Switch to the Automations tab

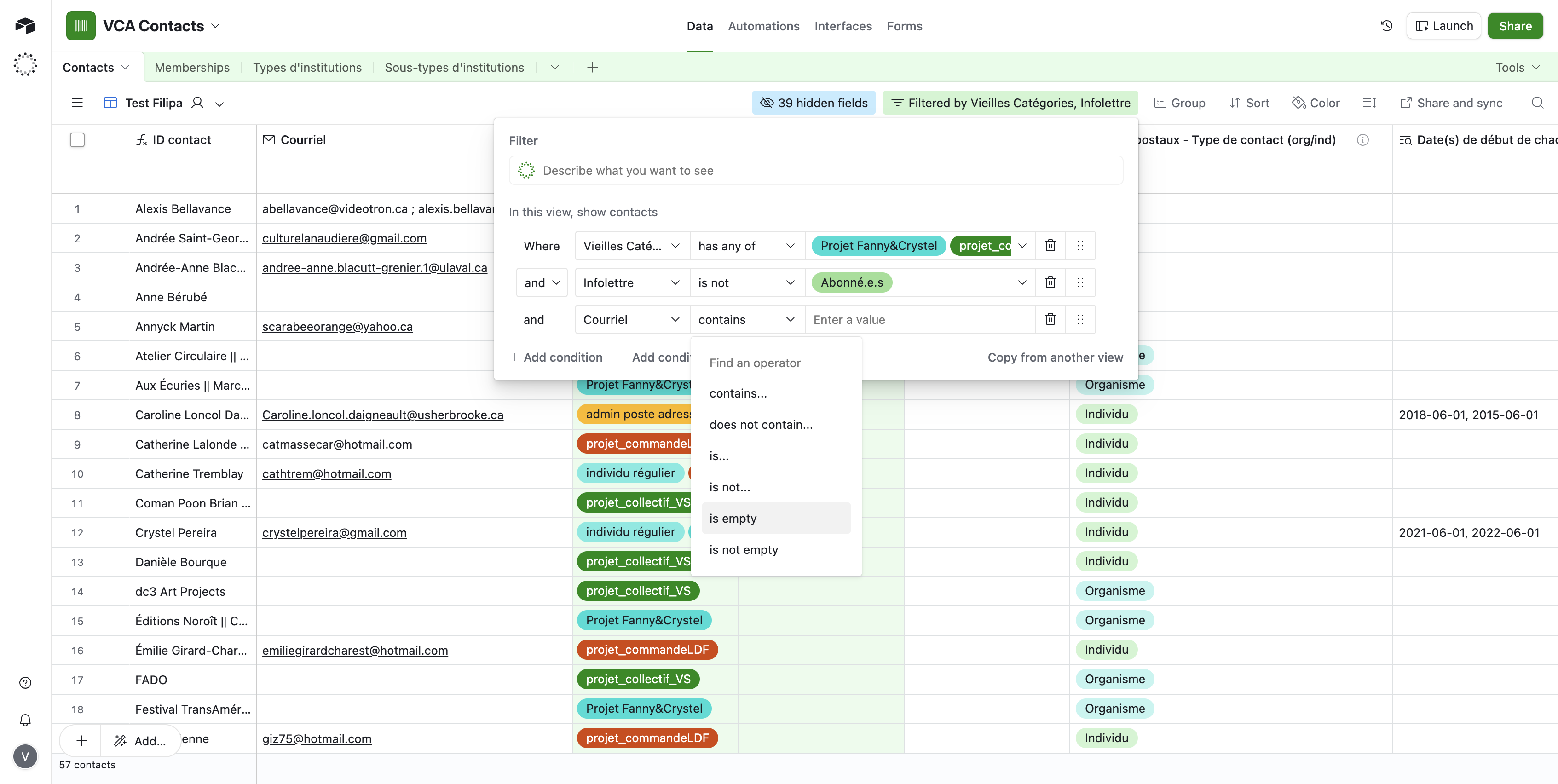(763, 26)
